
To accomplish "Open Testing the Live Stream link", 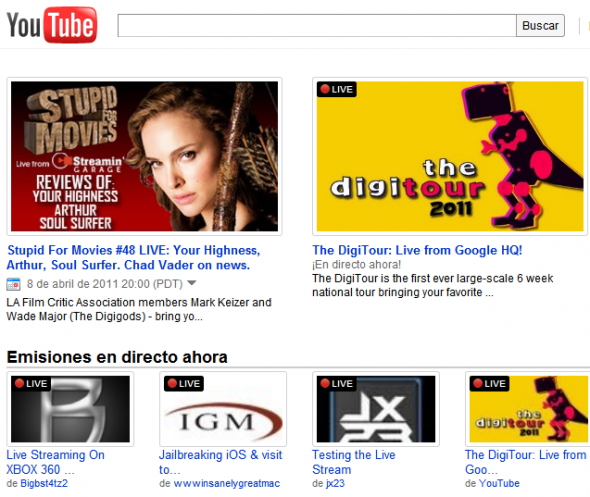I will pyautogui.click(x=354, y=462).
